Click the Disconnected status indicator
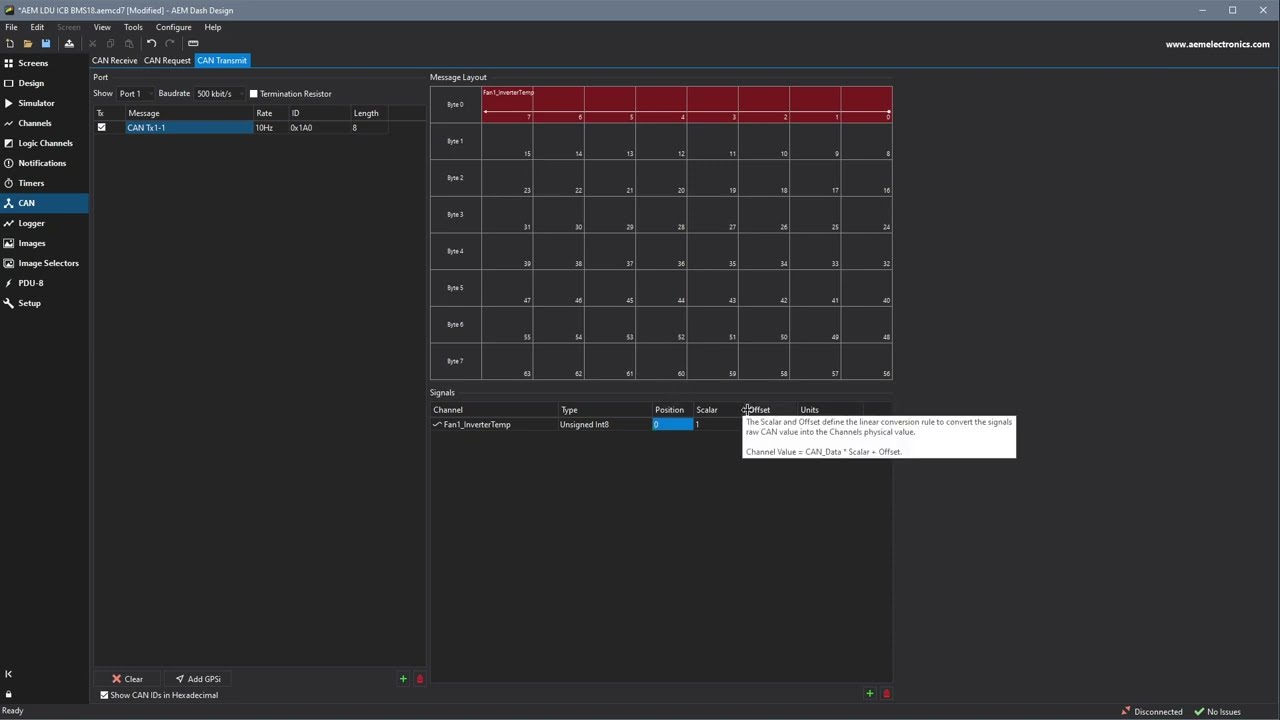 1152,712
